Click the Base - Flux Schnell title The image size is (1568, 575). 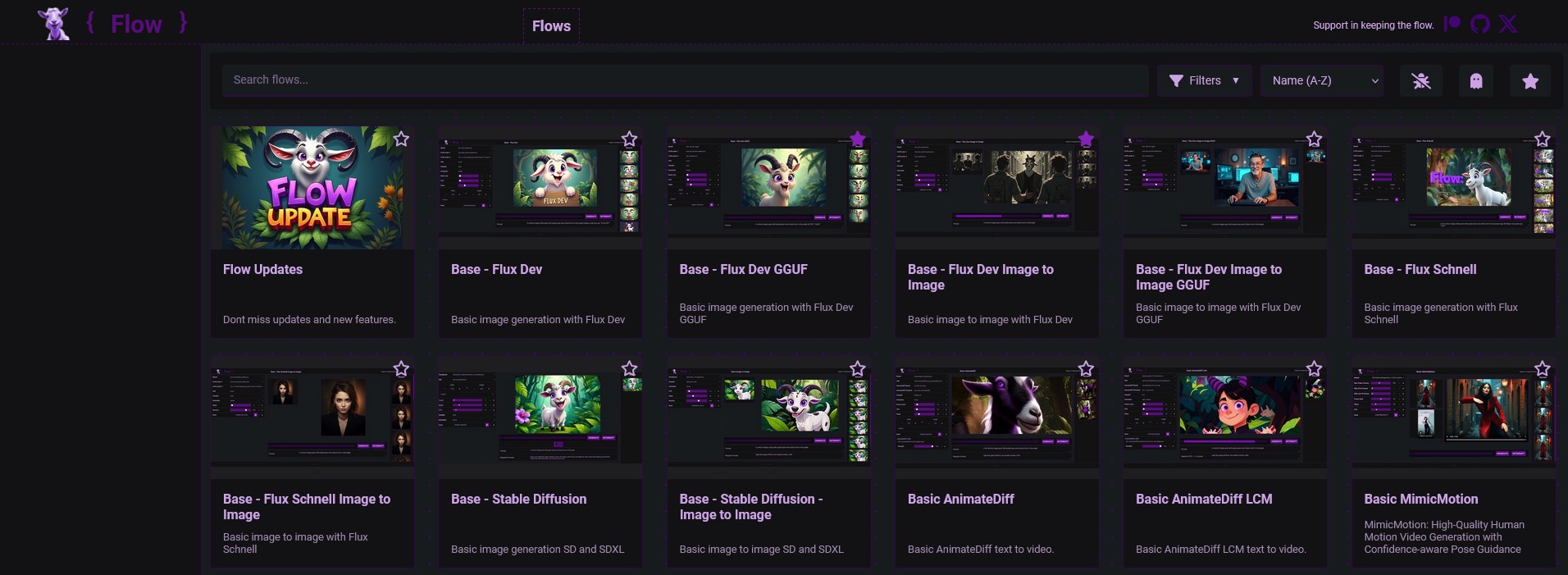tap(1420, 269)
